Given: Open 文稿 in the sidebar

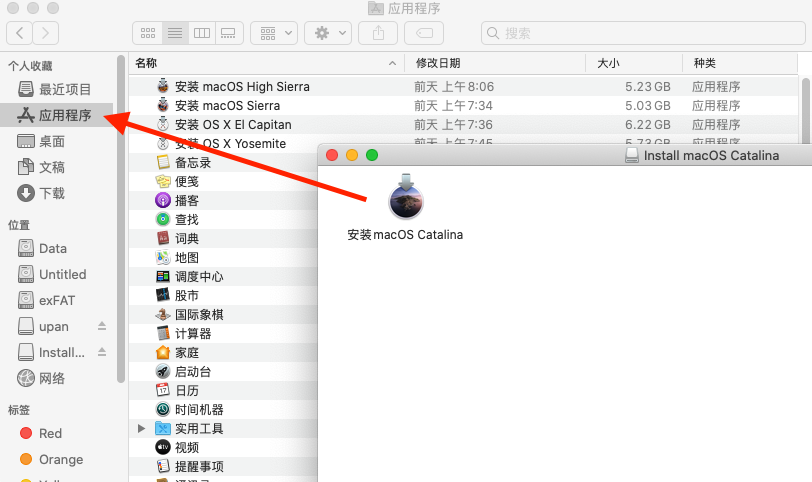Looking at the screenshot, I should tap(56, 167).
